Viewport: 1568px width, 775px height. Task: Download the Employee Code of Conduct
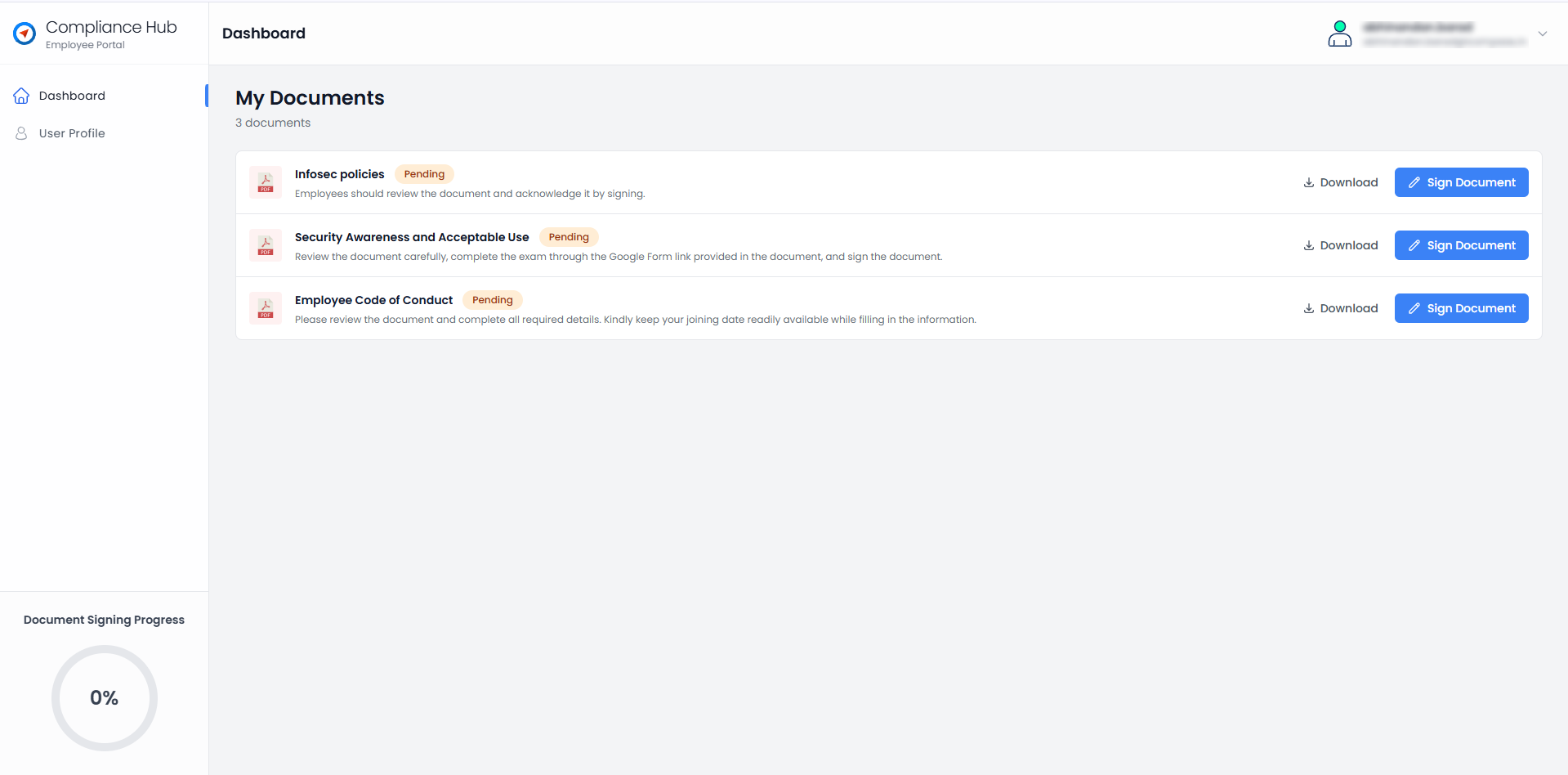click(x=1340, y=308)
